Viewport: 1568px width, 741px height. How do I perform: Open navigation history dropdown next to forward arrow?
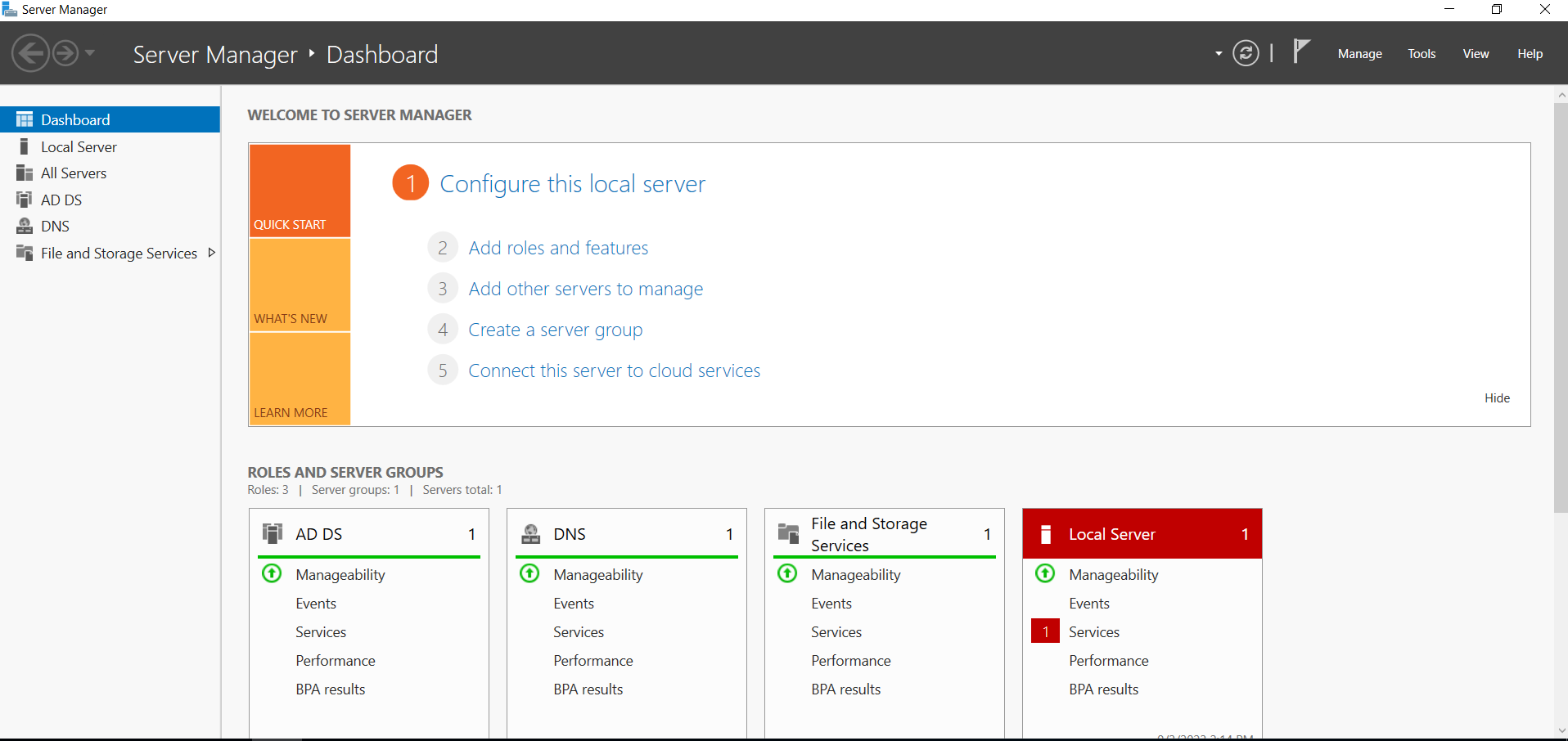point(90,53)
